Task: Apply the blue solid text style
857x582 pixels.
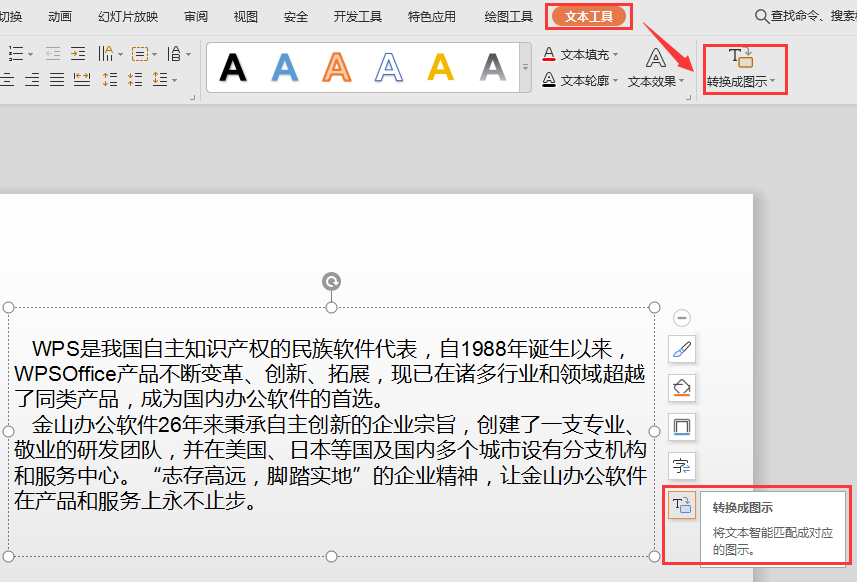Action: point(285,68)
